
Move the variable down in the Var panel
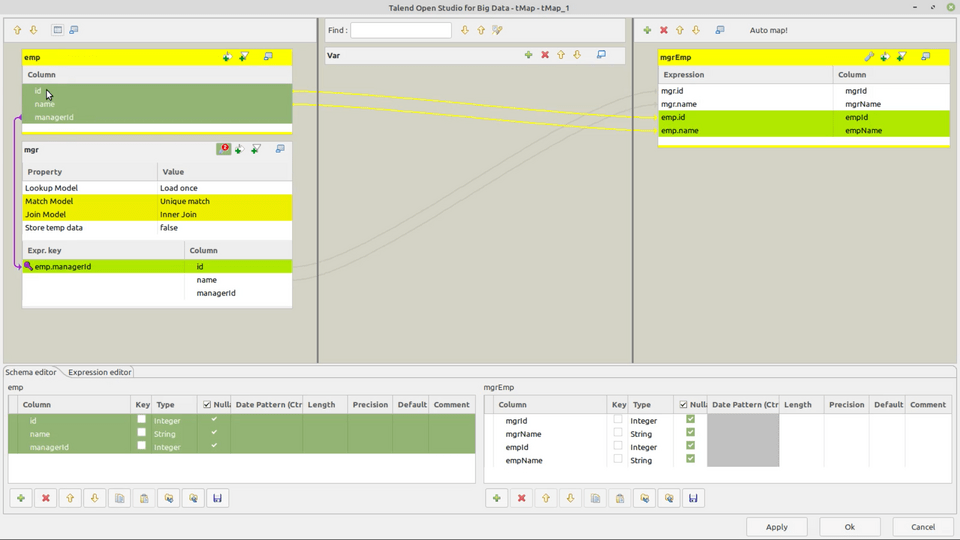[577, 55]
